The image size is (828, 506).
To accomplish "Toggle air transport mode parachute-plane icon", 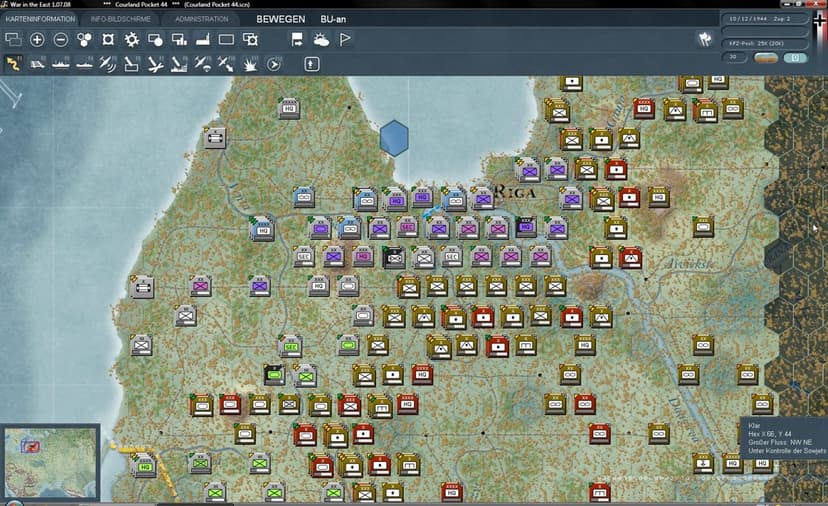I will tap(203, 64).
